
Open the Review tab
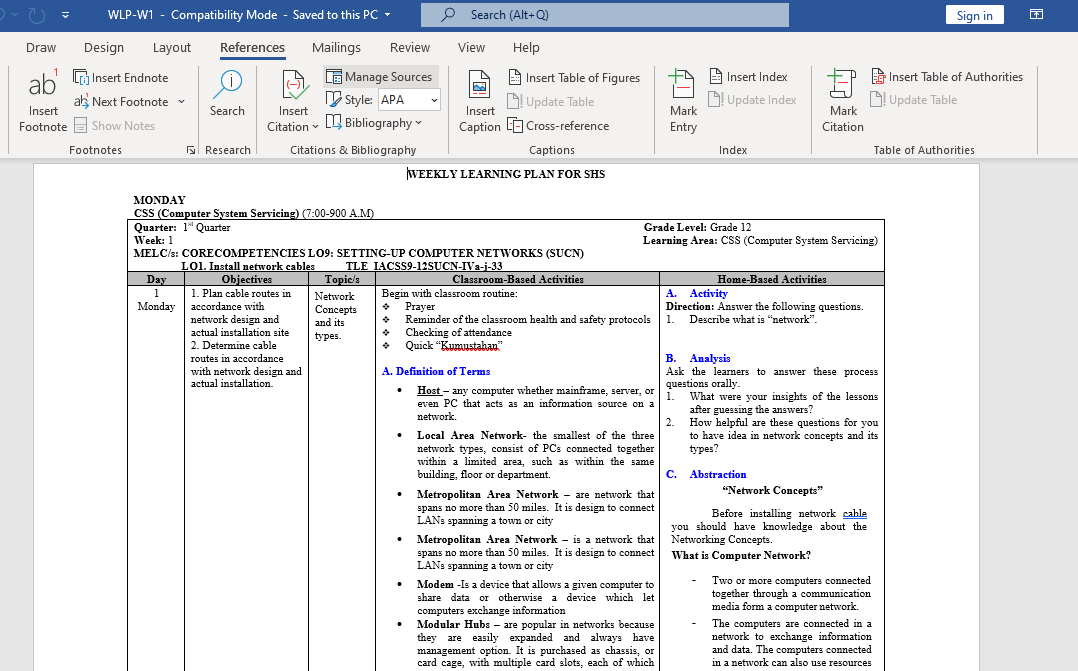(410, 47)
